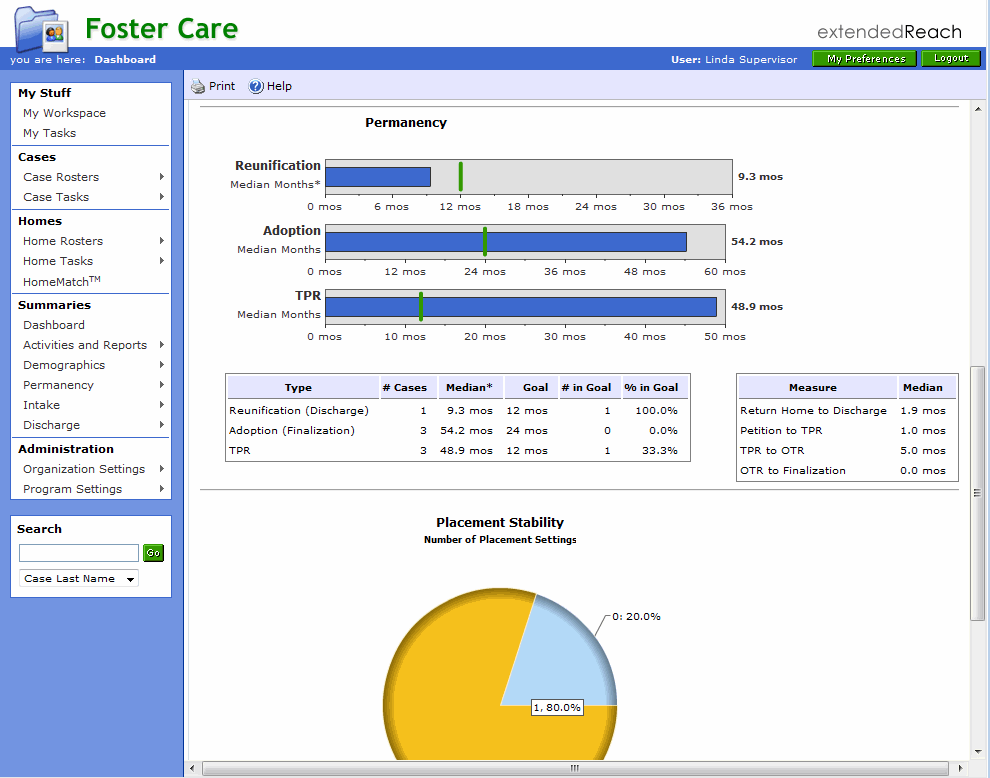The width and height of the screenshot is (990, 778).
Task: Open My Tasks in the sidebar
Action: 49,133
